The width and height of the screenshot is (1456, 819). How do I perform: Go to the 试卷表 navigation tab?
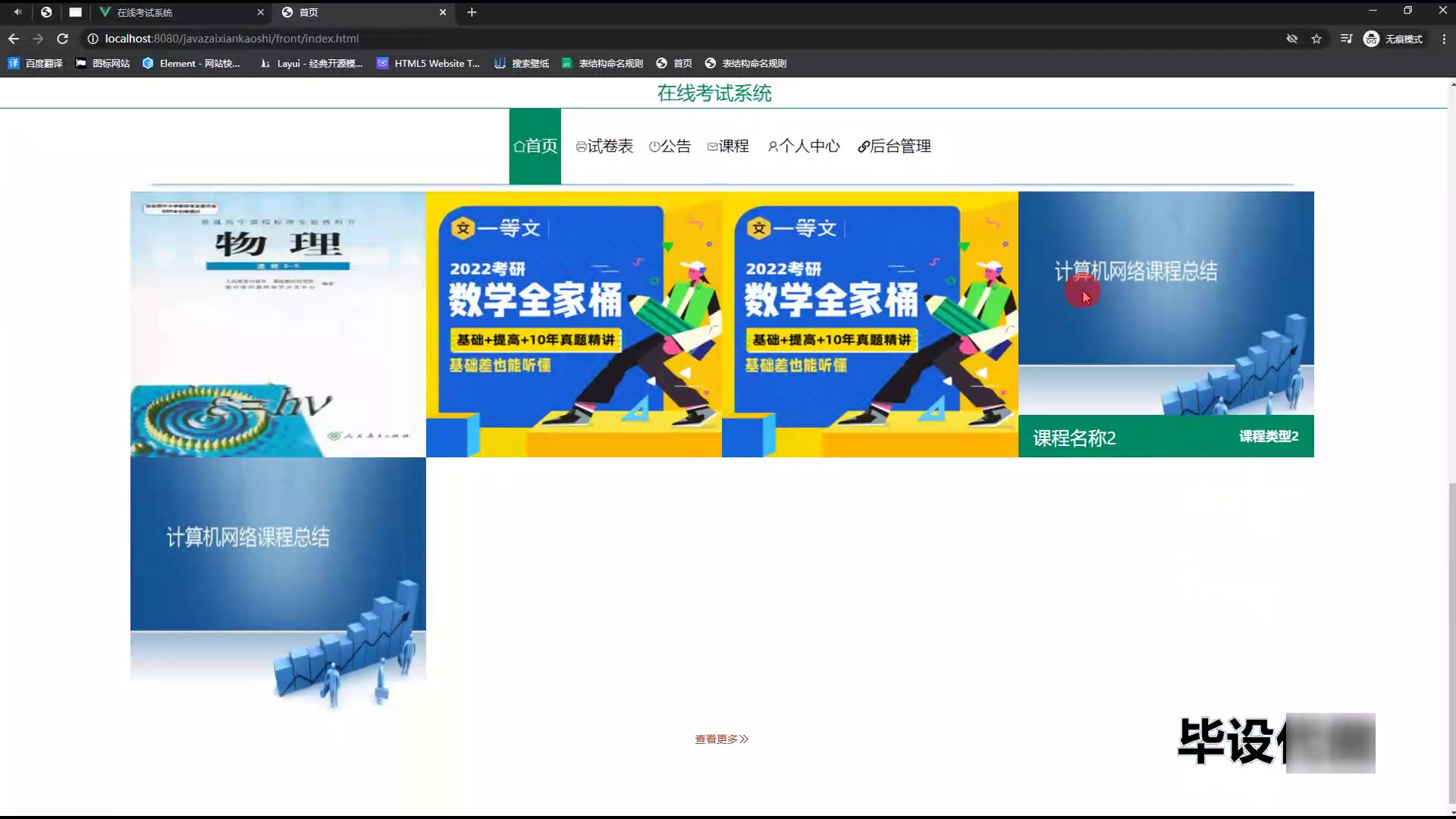[604, 146]
